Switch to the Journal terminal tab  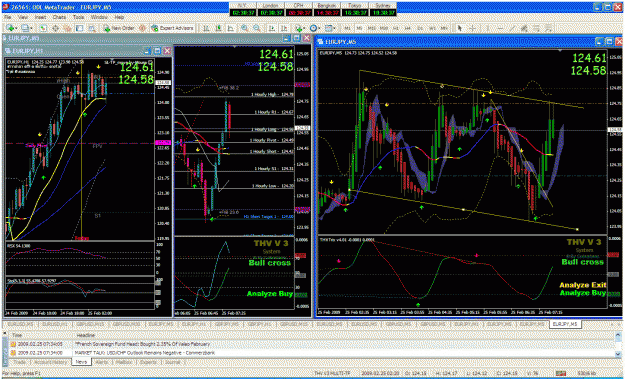pyautogui.click(x=172, y=362)
